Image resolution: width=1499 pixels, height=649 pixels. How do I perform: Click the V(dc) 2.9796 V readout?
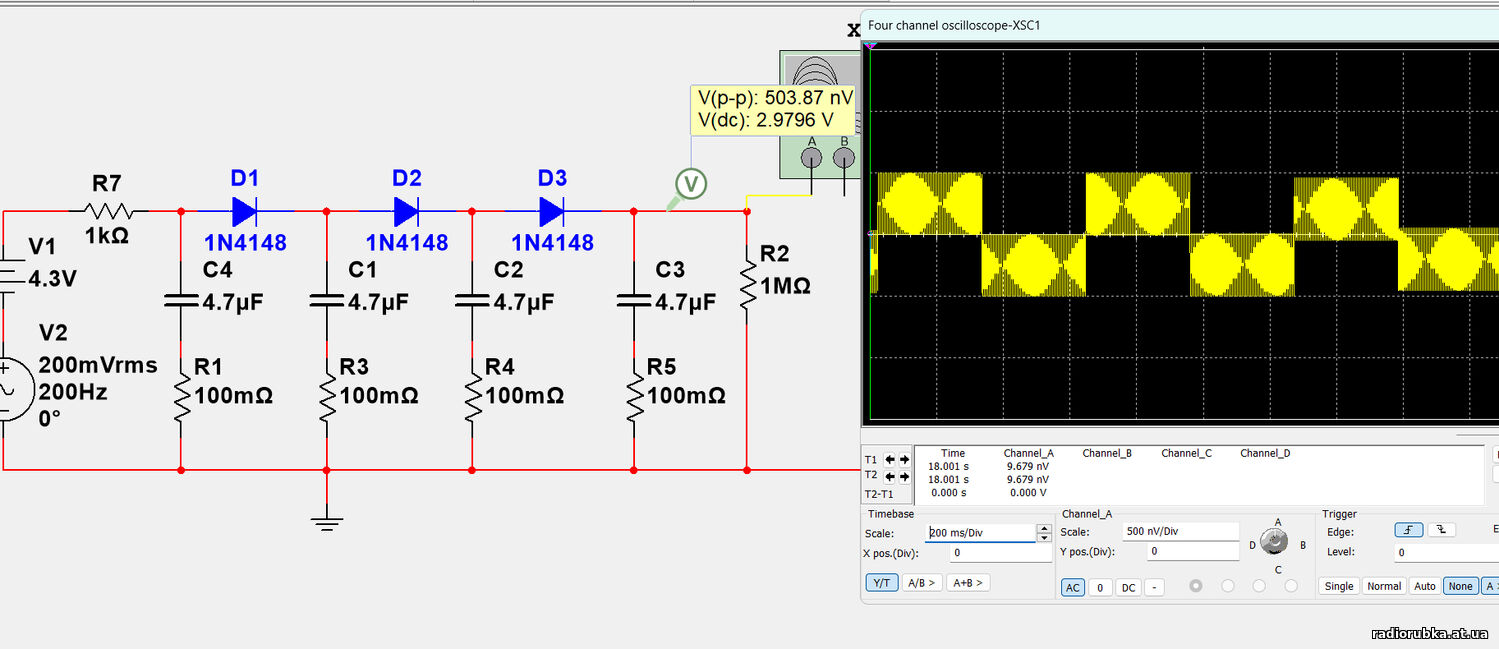pyautogui.click(x=764, y=122)
